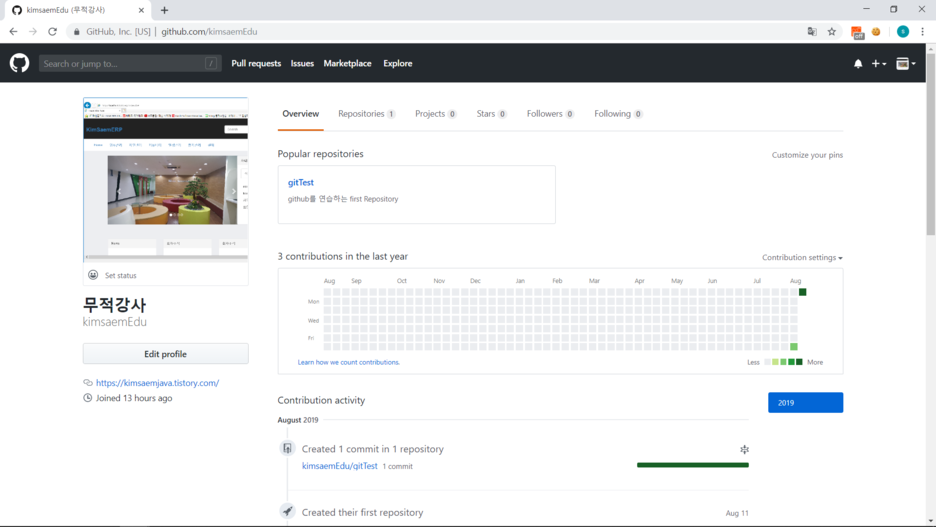The width and height of the screenshot is (936, 527).
Task: Click the Set status text
Action: click(121, 276)
